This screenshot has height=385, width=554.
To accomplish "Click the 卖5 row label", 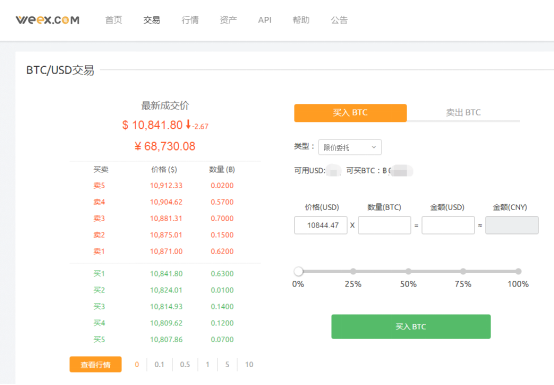I will (99, 185).
